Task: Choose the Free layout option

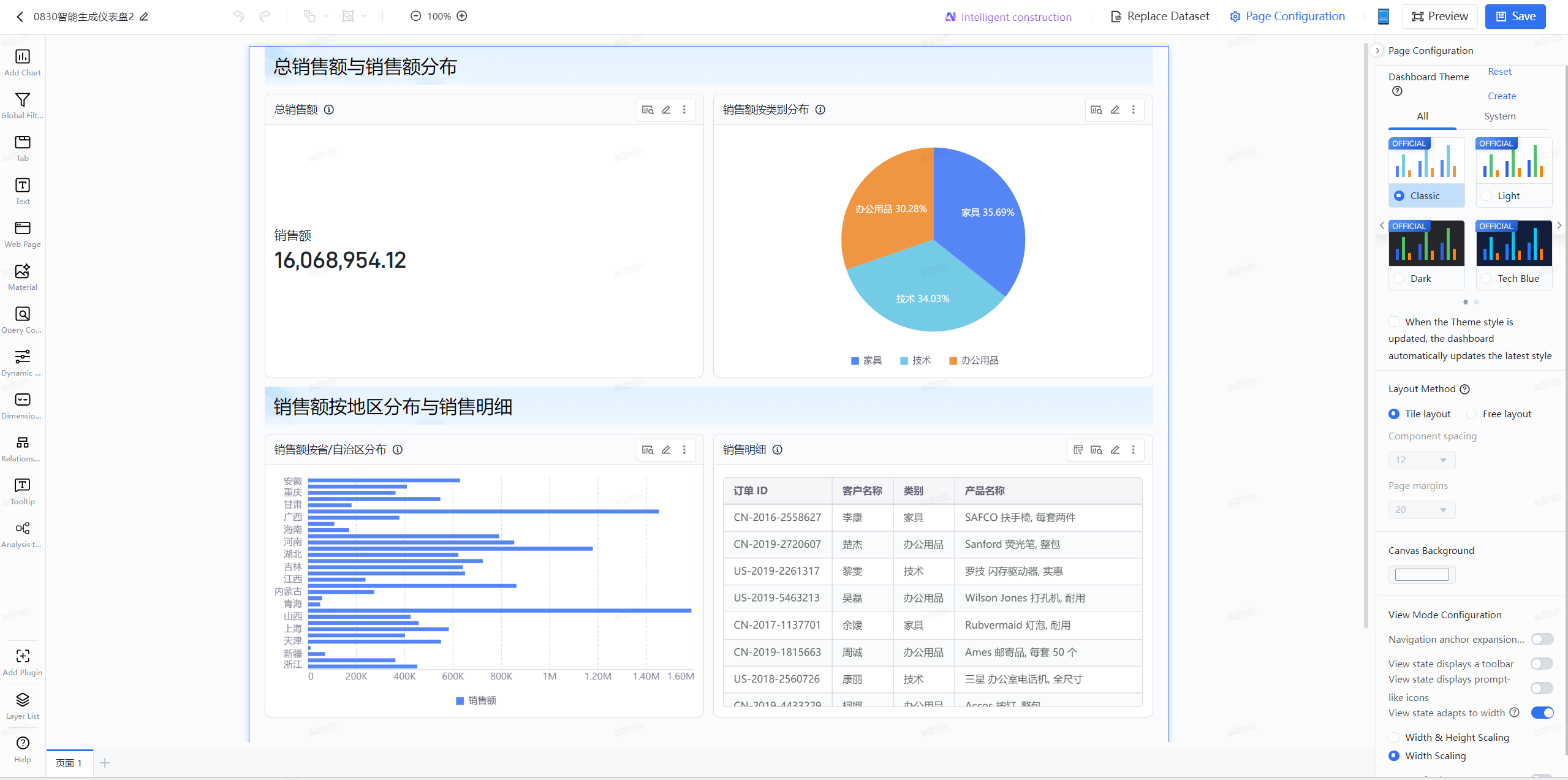Action: (x=1471, y=414)
